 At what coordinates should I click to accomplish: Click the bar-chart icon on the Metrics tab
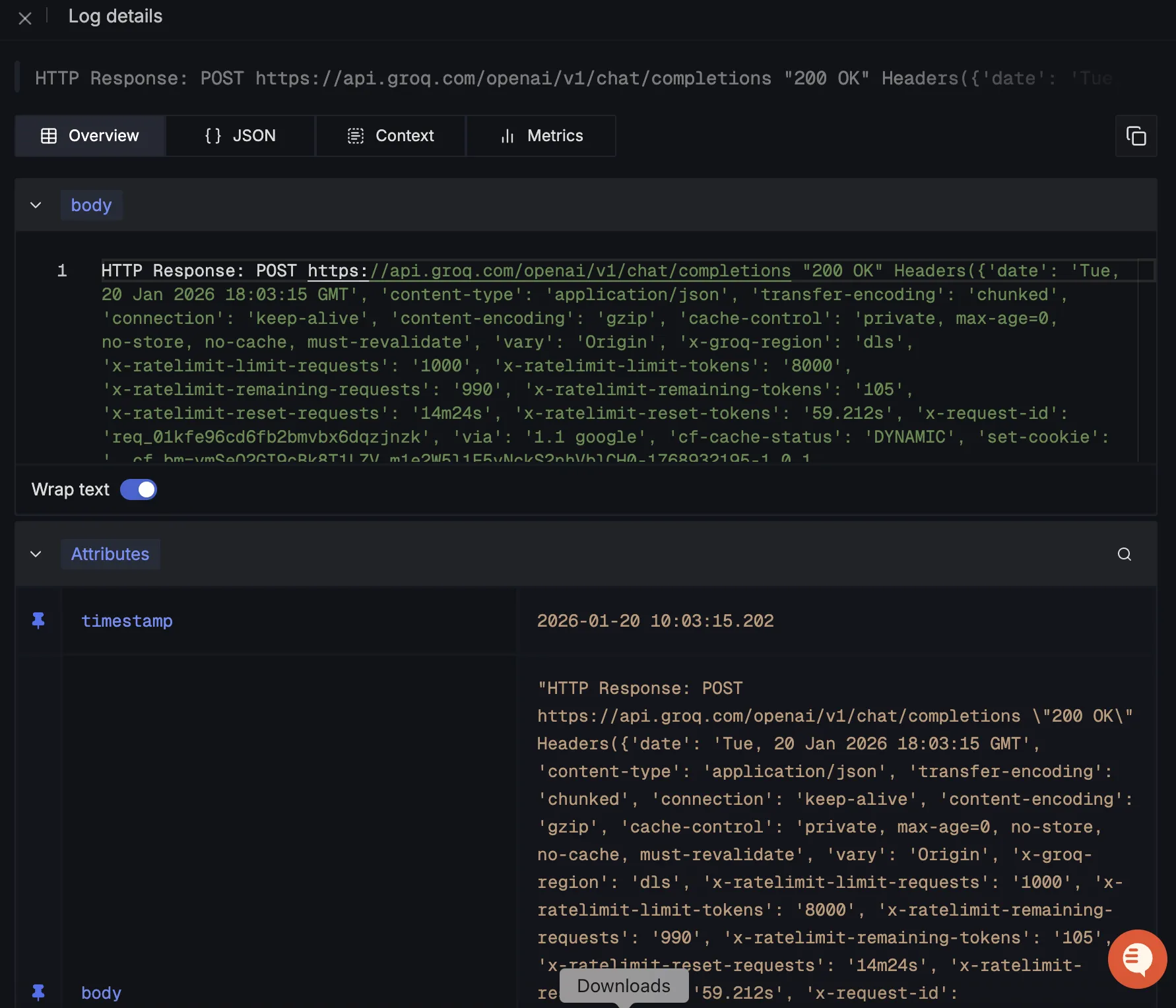(506, 135)
